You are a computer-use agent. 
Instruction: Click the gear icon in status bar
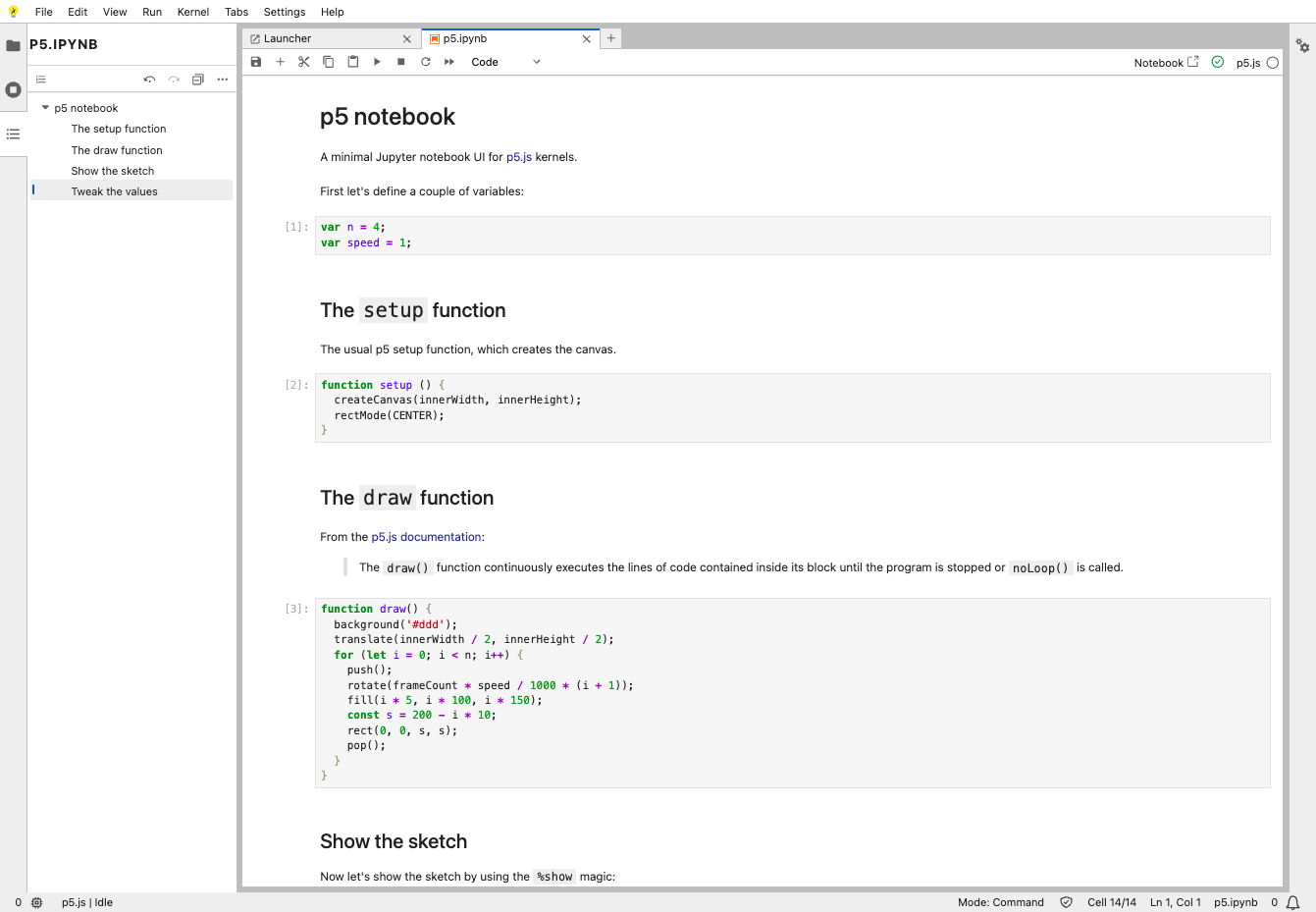(37, 902)
